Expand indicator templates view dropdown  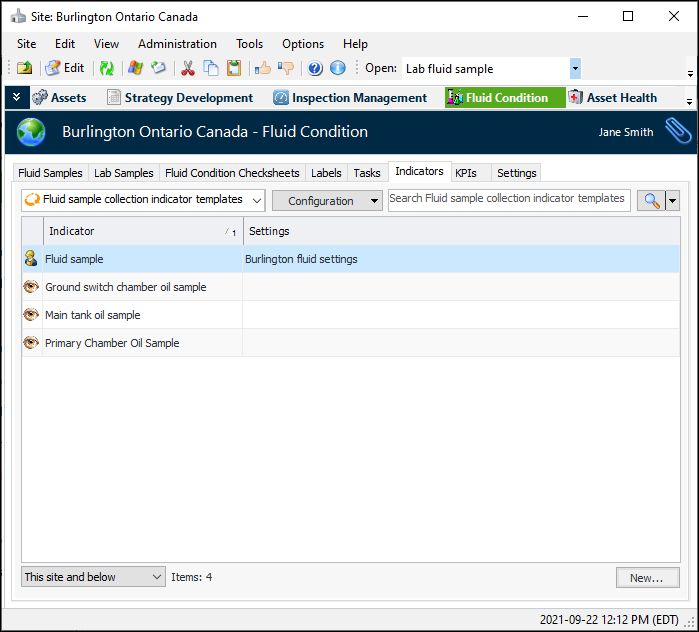[x=257, y=200]
